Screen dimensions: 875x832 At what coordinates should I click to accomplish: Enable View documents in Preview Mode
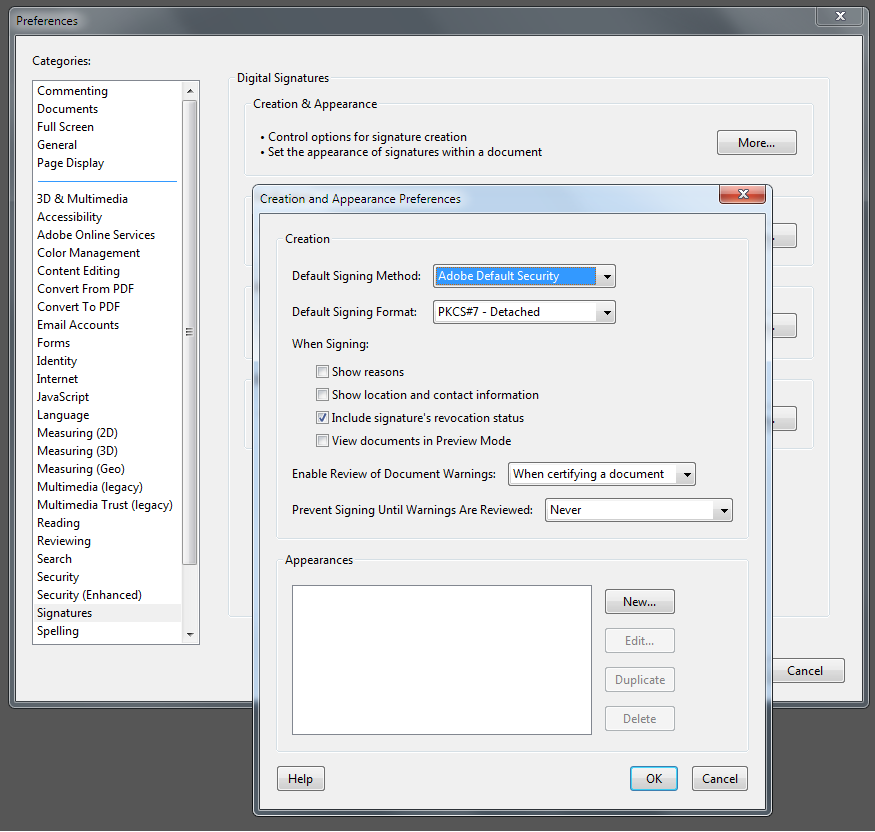point(322,440)
